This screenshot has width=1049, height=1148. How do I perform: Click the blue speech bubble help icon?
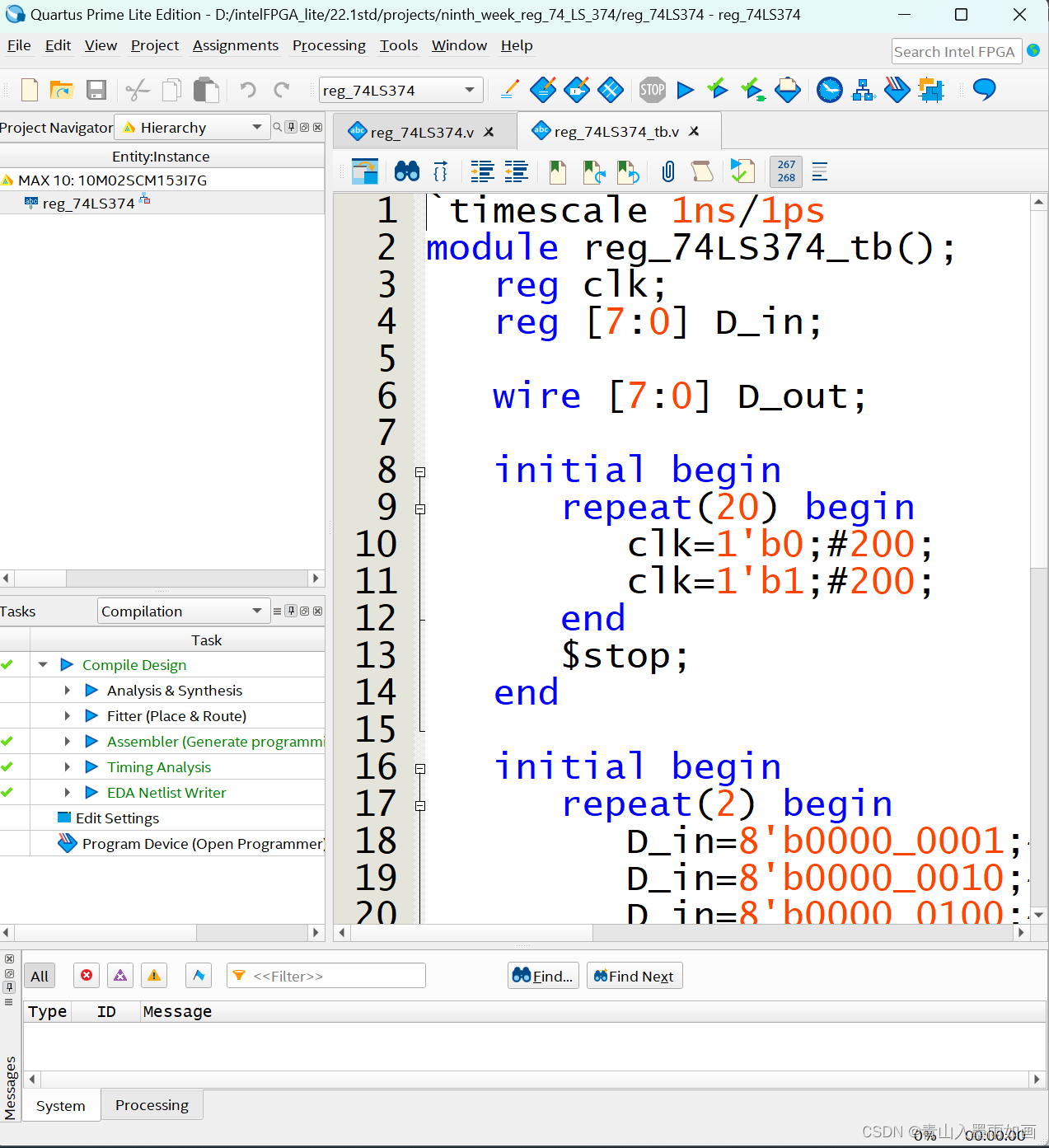(x=985, y=89)
